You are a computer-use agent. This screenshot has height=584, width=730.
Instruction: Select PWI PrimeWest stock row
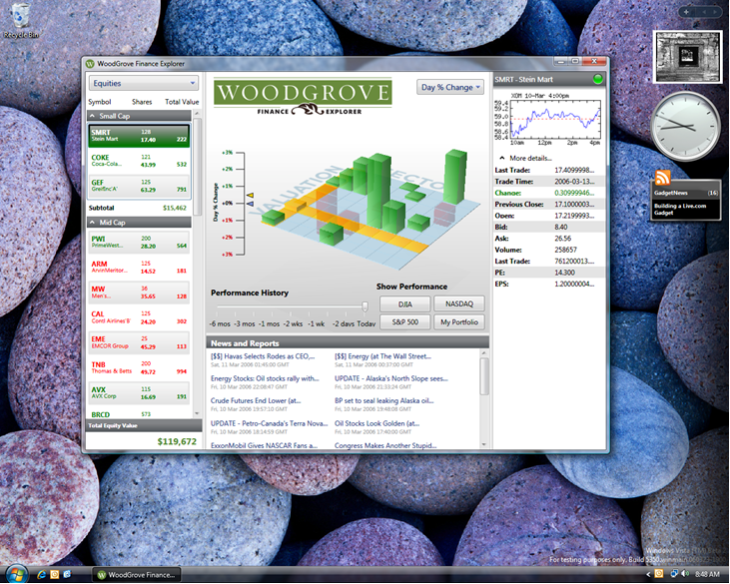[139, 242]
